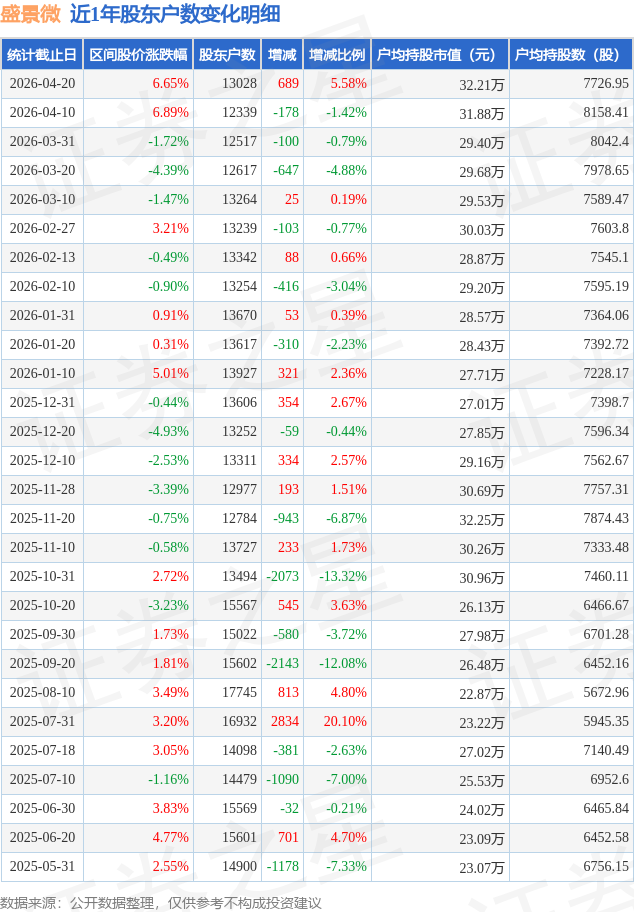The width and height of the screenshot is (634, 912).
Task: Select the 2026-04-20 date cell
Action: [41, 84]
